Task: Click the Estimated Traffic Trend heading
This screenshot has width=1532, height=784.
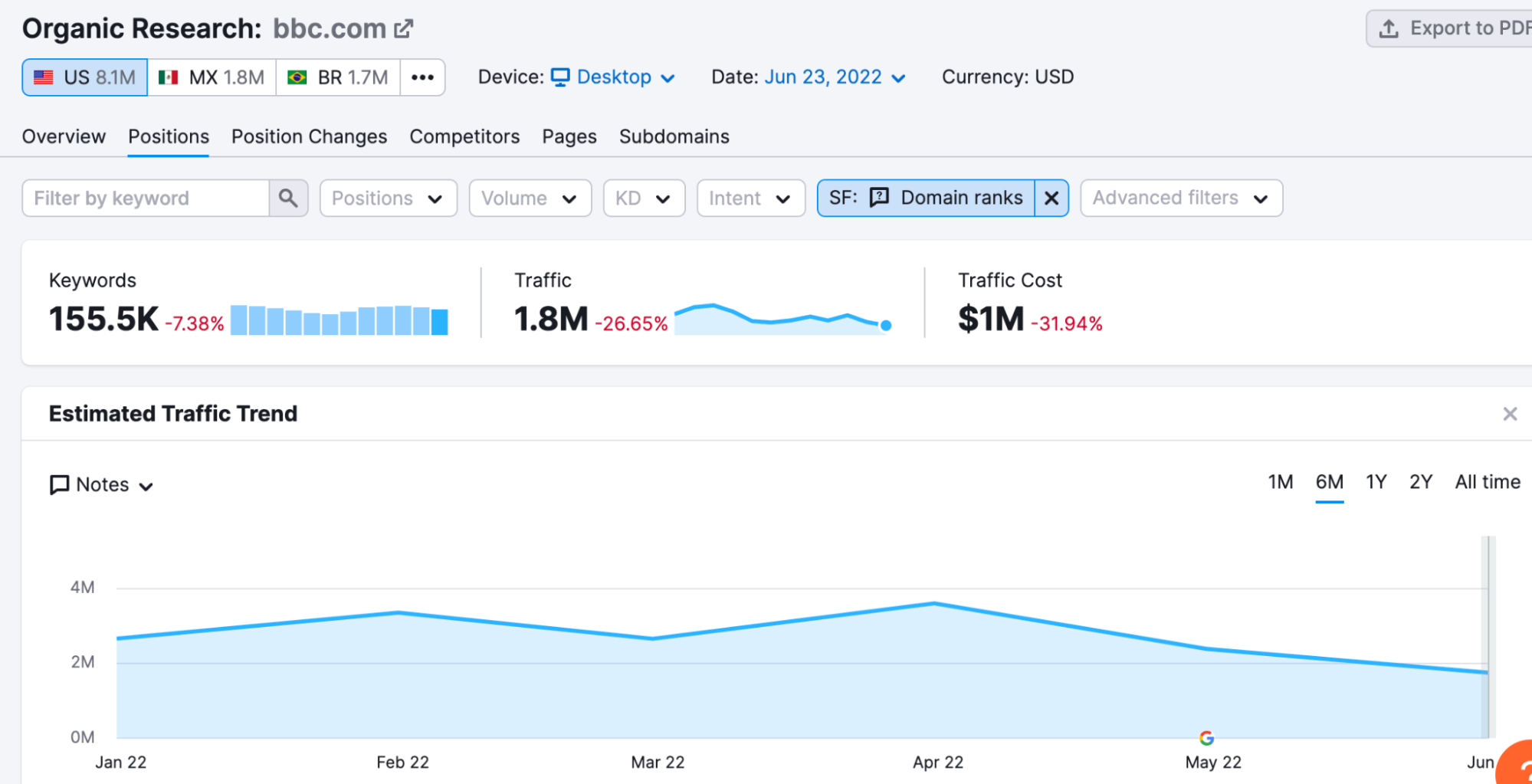Action: pos(173,414)
